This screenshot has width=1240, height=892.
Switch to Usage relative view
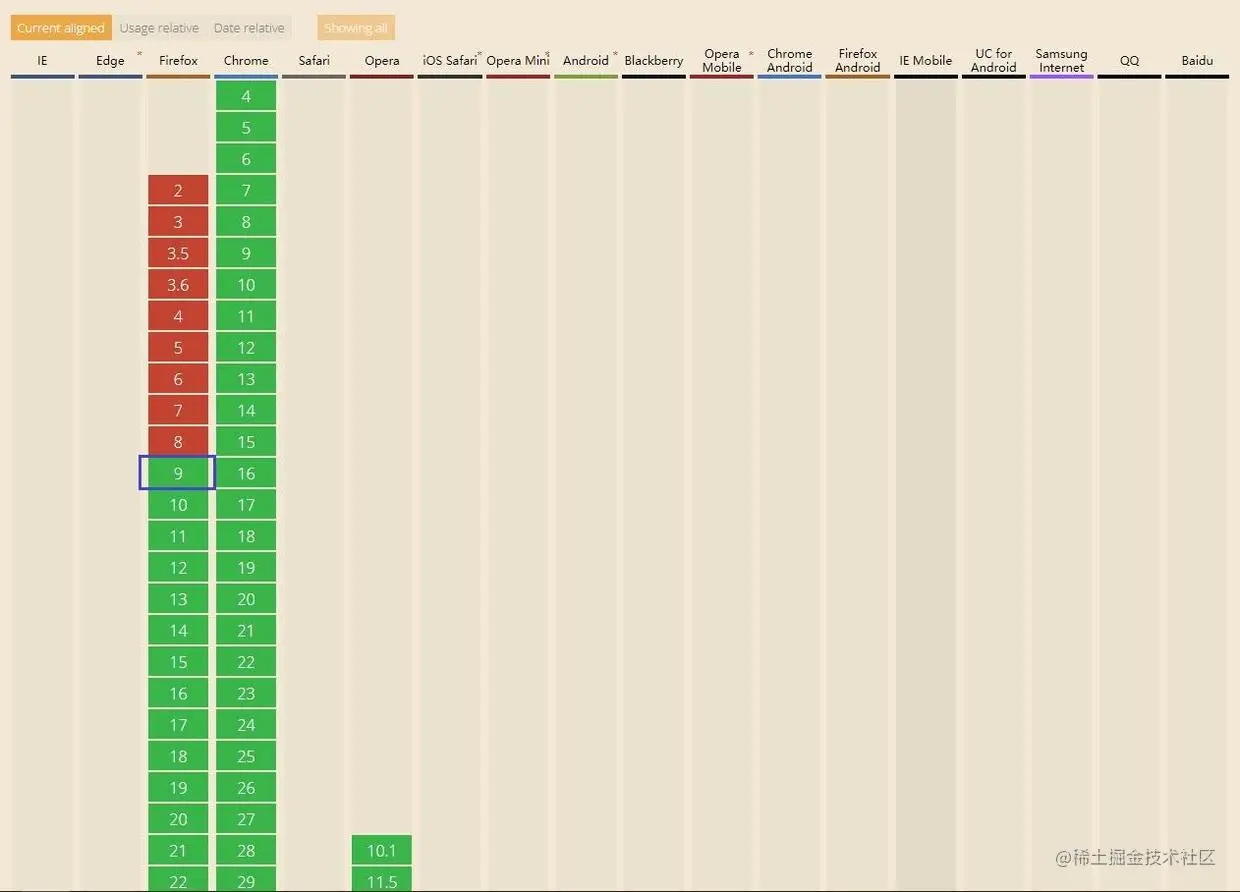coord(159,28)
